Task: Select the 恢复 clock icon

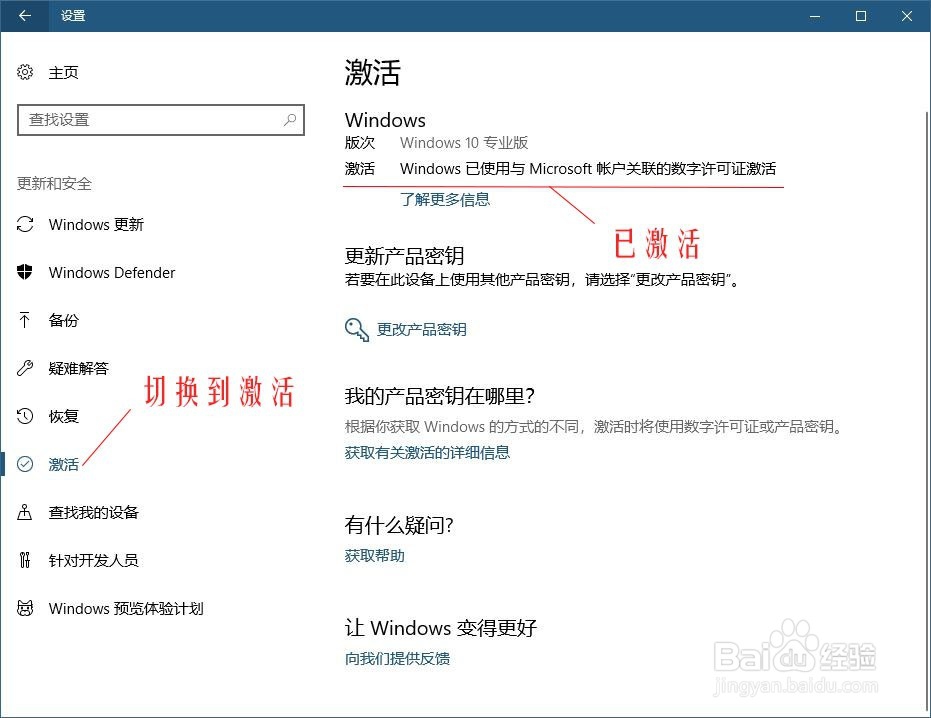Action: pyautogui.click(x=24, y=416)
